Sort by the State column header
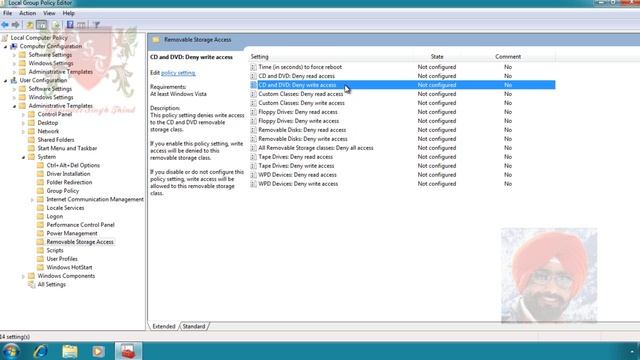Viewport: 640px width, 360px height. click(x=437, y=57)
